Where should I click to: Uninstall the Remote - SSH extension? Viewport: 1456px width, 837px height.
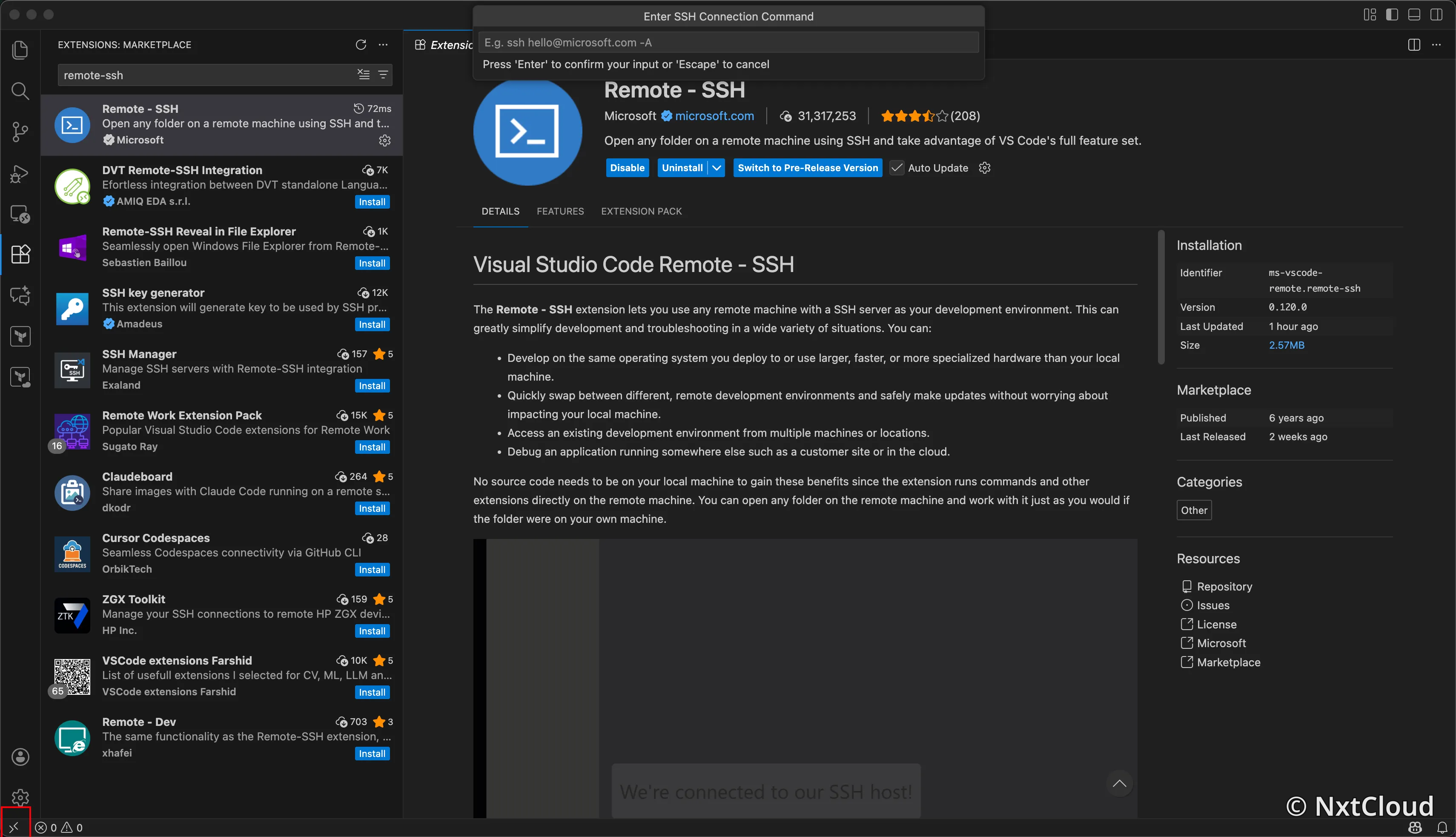[682, 168]
